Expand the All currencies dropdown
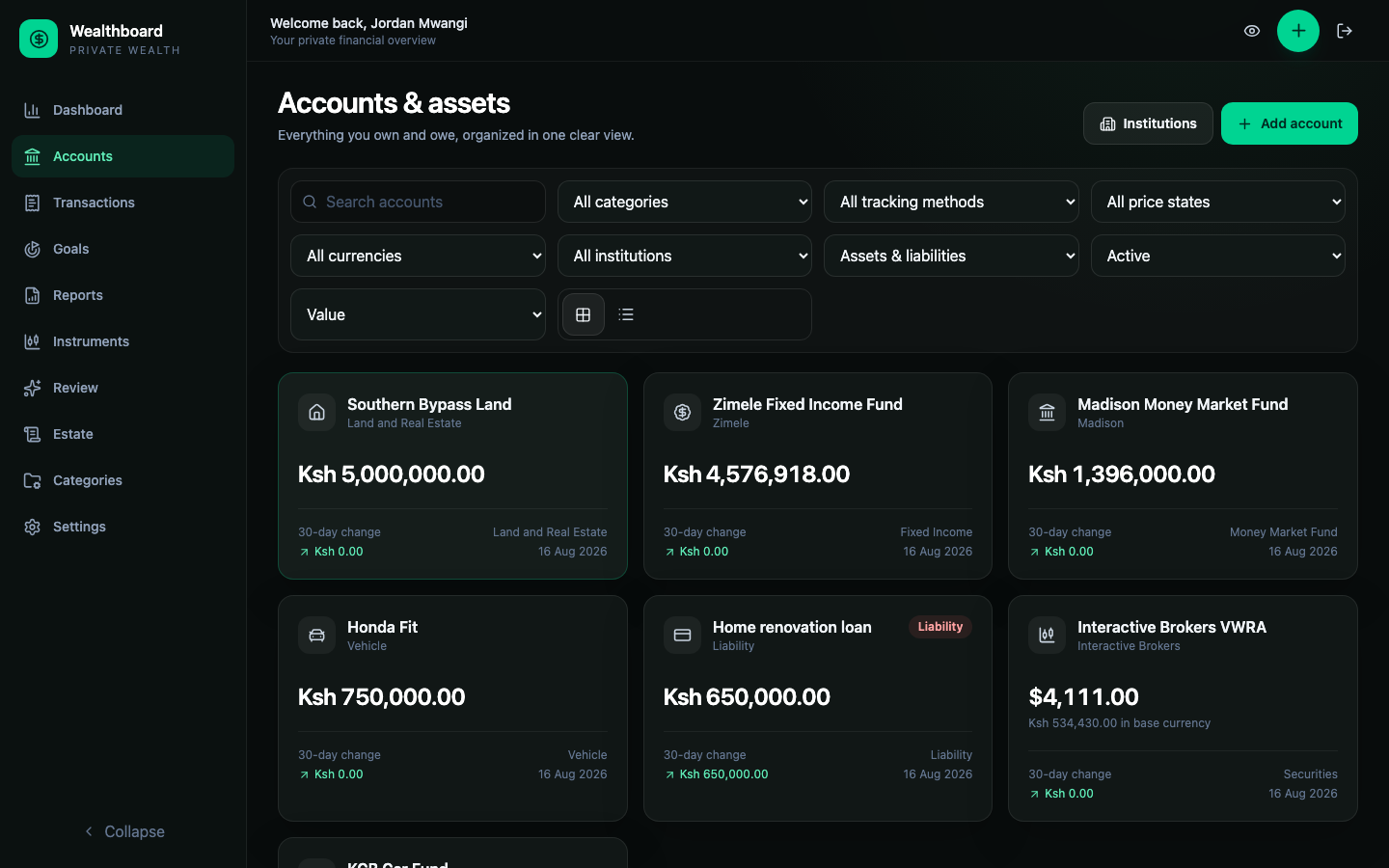 click(418, 256)
